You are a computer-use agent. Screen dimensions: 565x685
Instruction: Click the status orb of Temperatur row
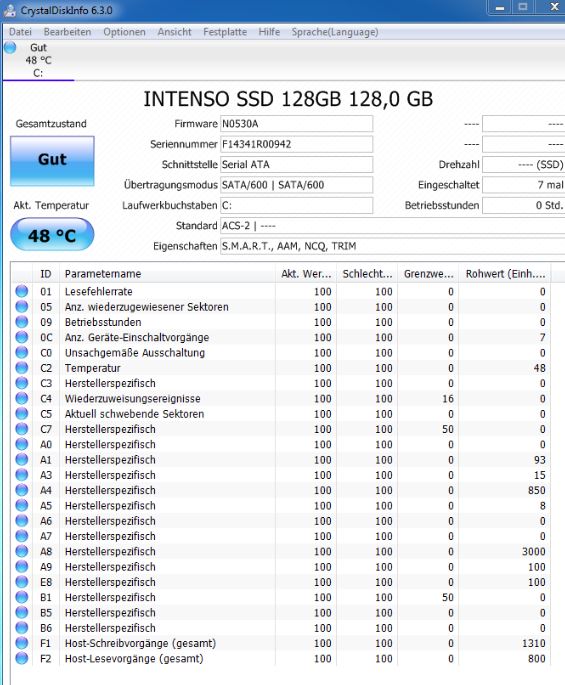(x=21, y=368)
